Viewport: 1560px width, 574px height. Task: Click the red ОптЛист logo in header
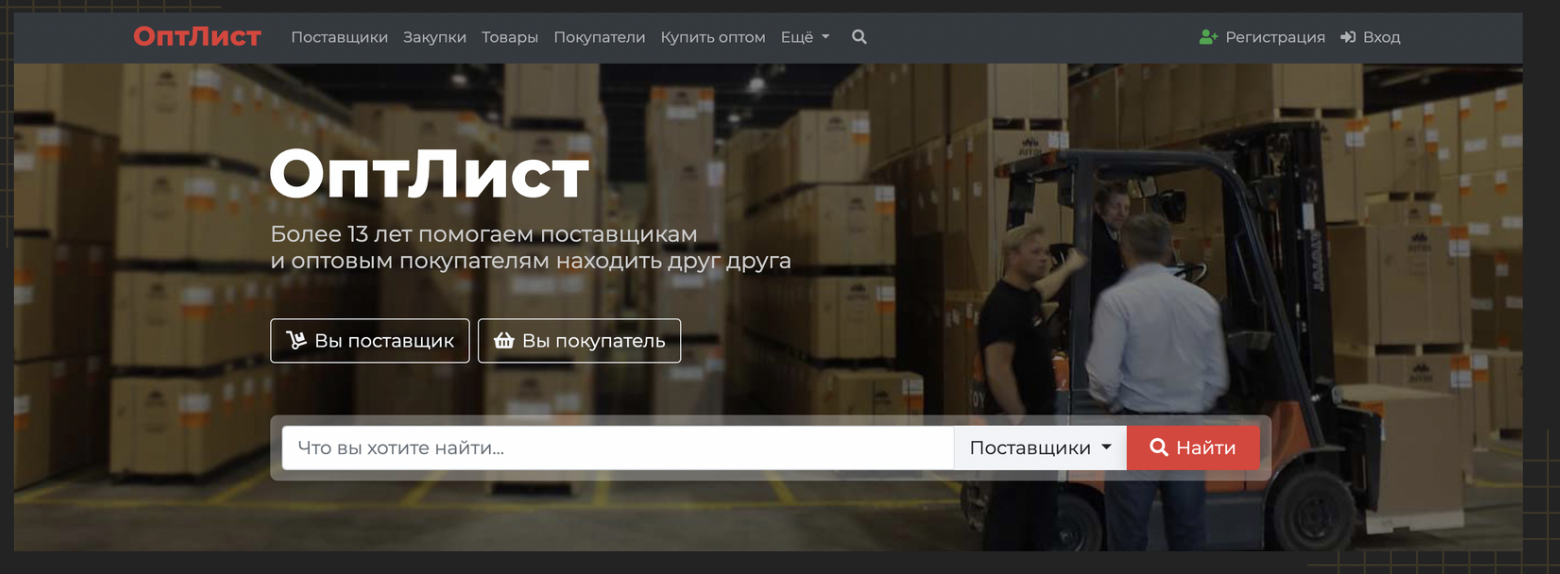click(197, 37)
